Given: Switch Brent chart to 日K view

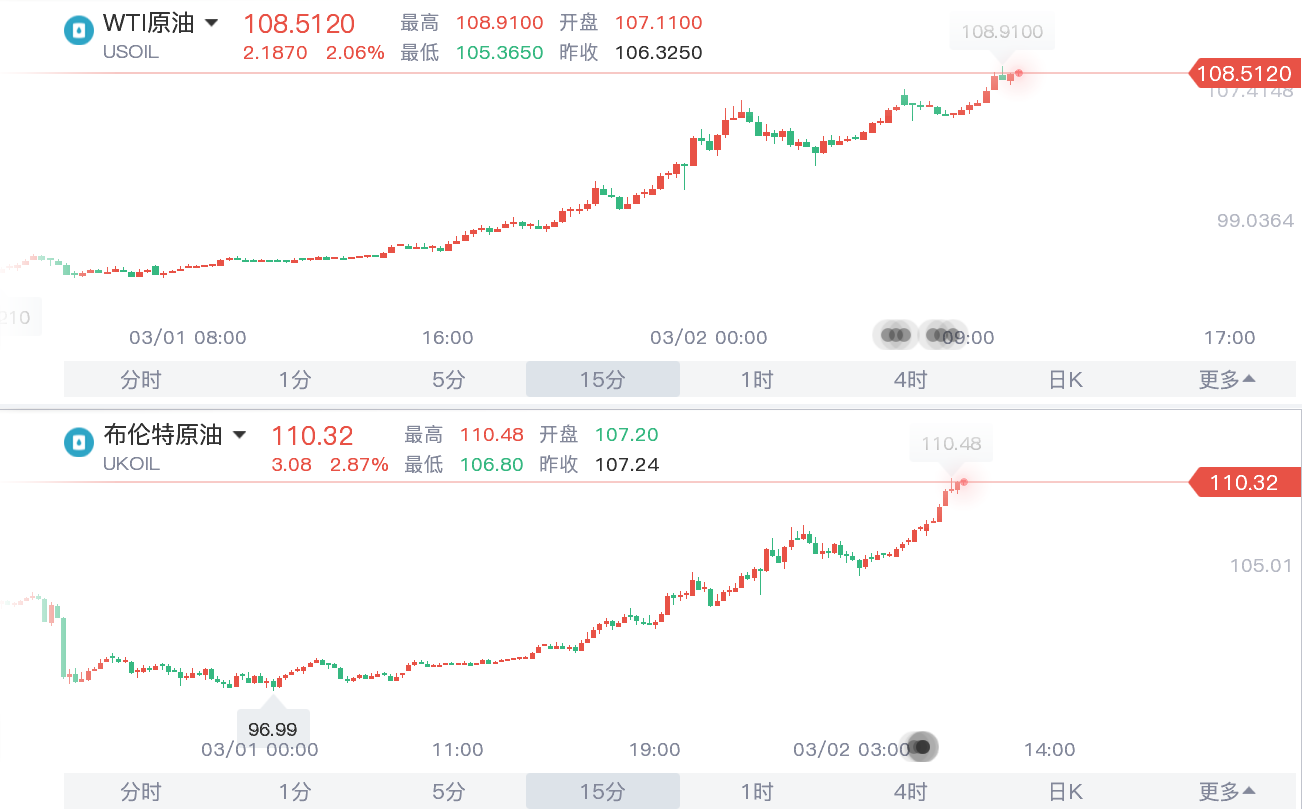Looking at the screenshot, I should [1066, 791].
